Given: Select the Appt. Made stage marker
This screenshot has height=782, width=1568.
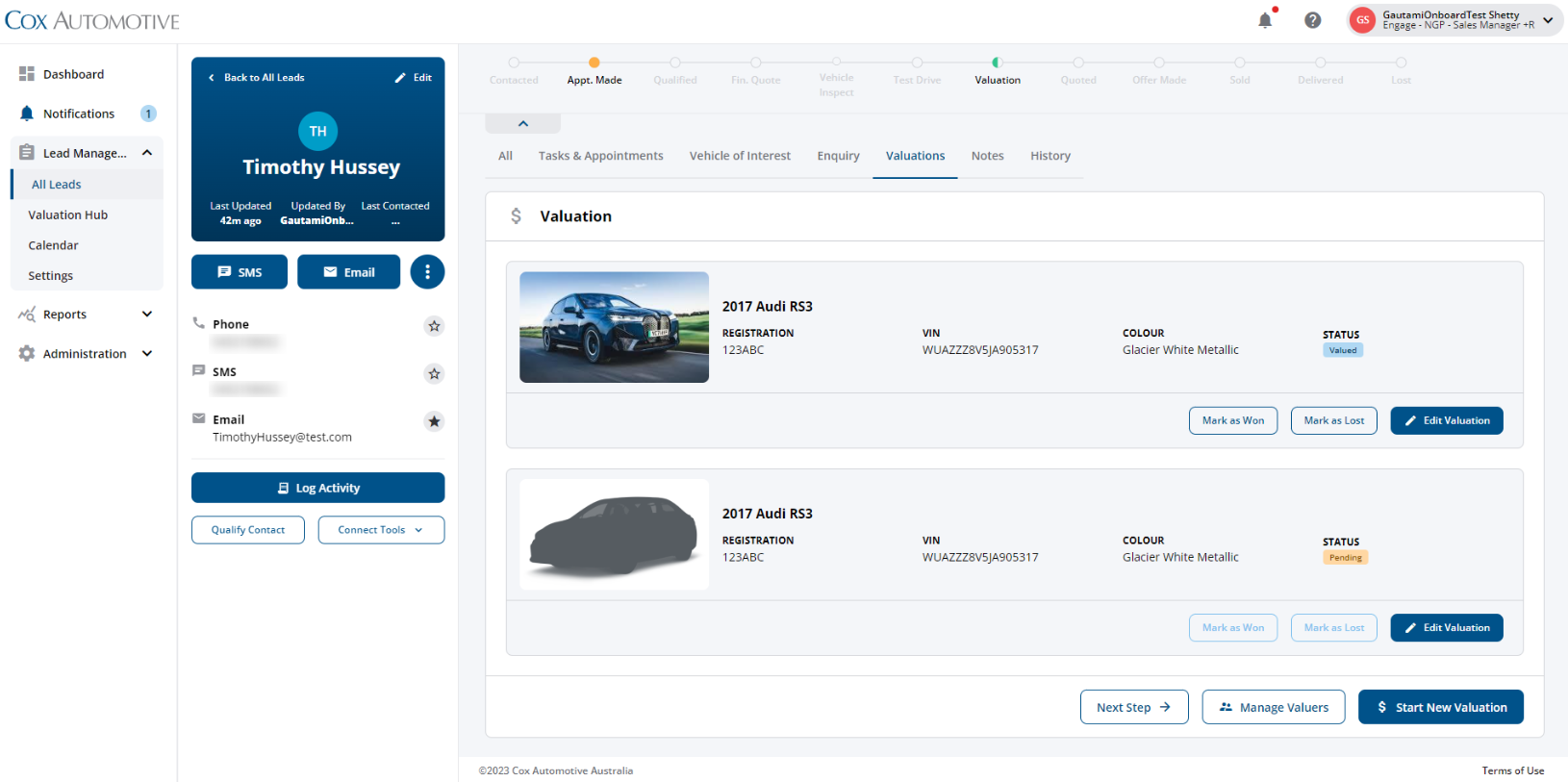Looking at the screenshot, I should click(594, 63).
